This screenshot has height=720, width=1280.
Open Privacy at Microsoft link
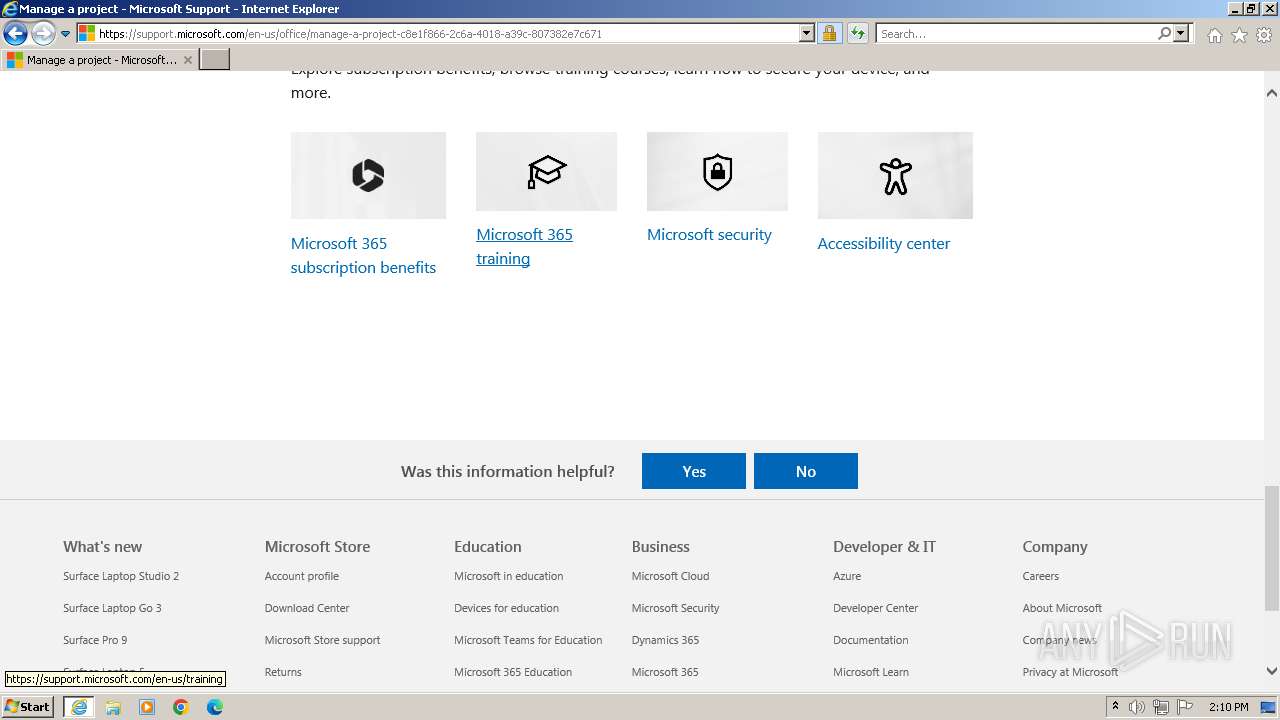pyautogui.click(x=1070, y=672)
